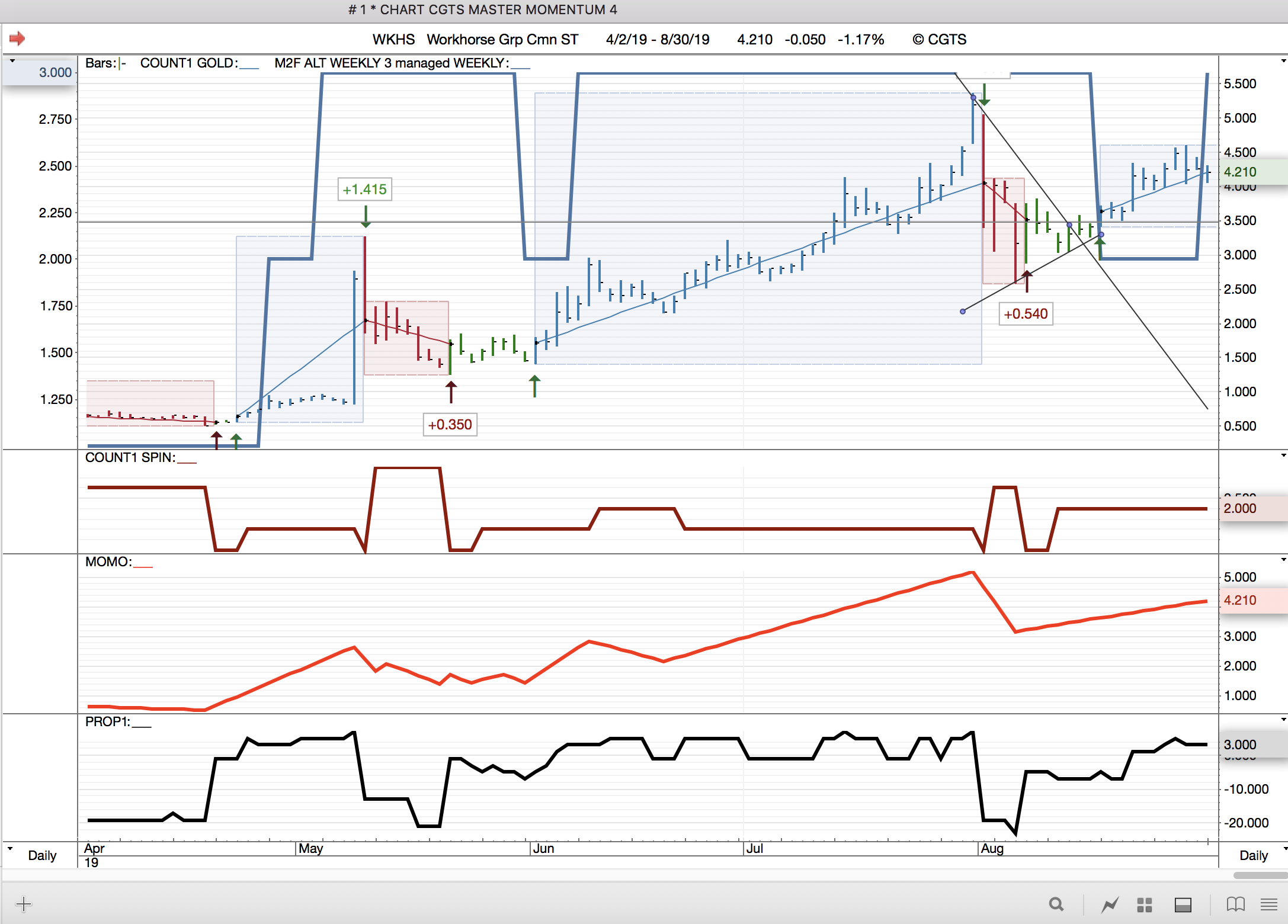Image resolution: width=1288 pixels, height=924 pixels.
Task: Click the +1.415 gain label
Action: pos(364,190)
